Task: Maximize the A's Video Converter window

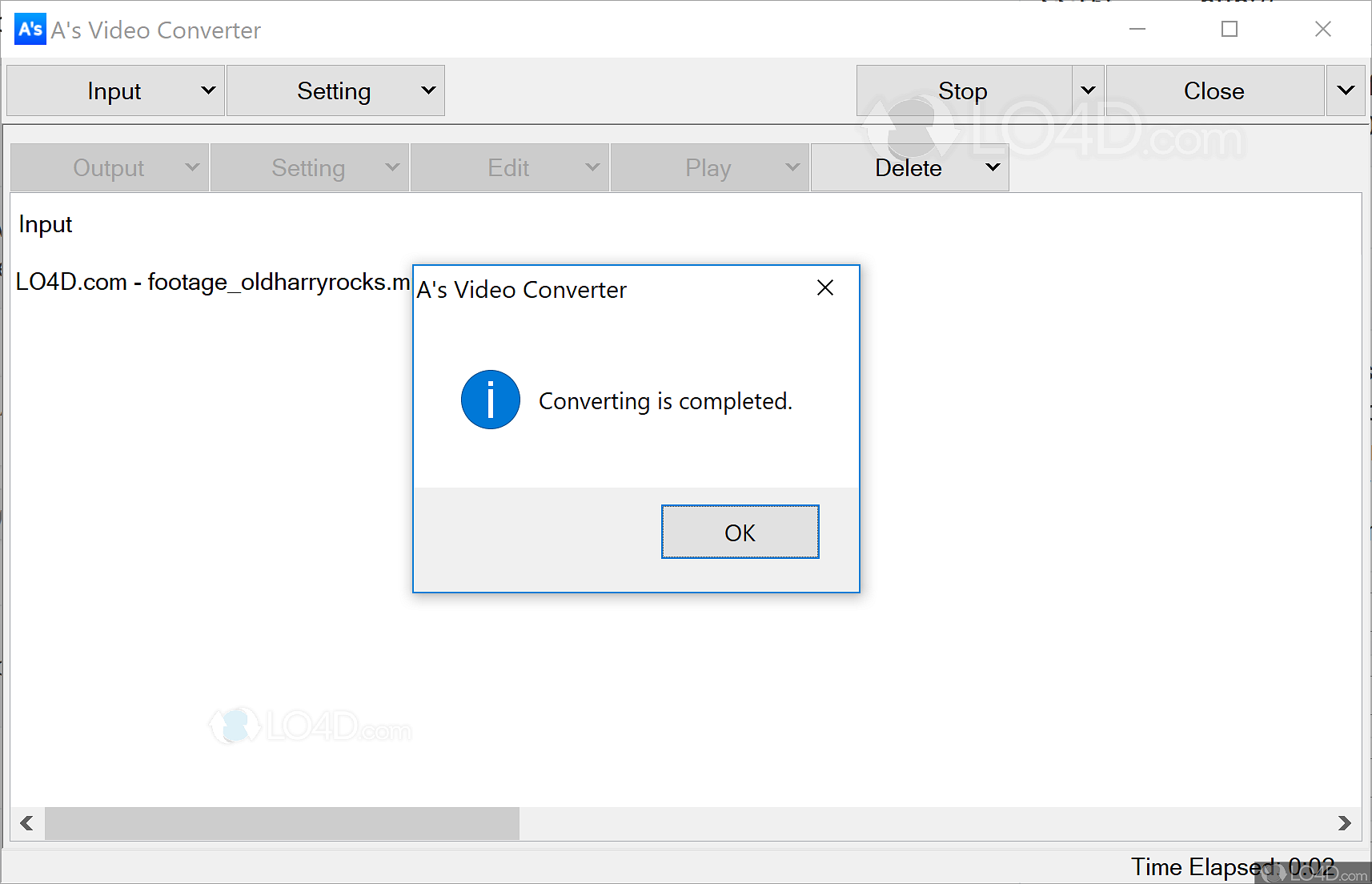Action: [1230, 30]
